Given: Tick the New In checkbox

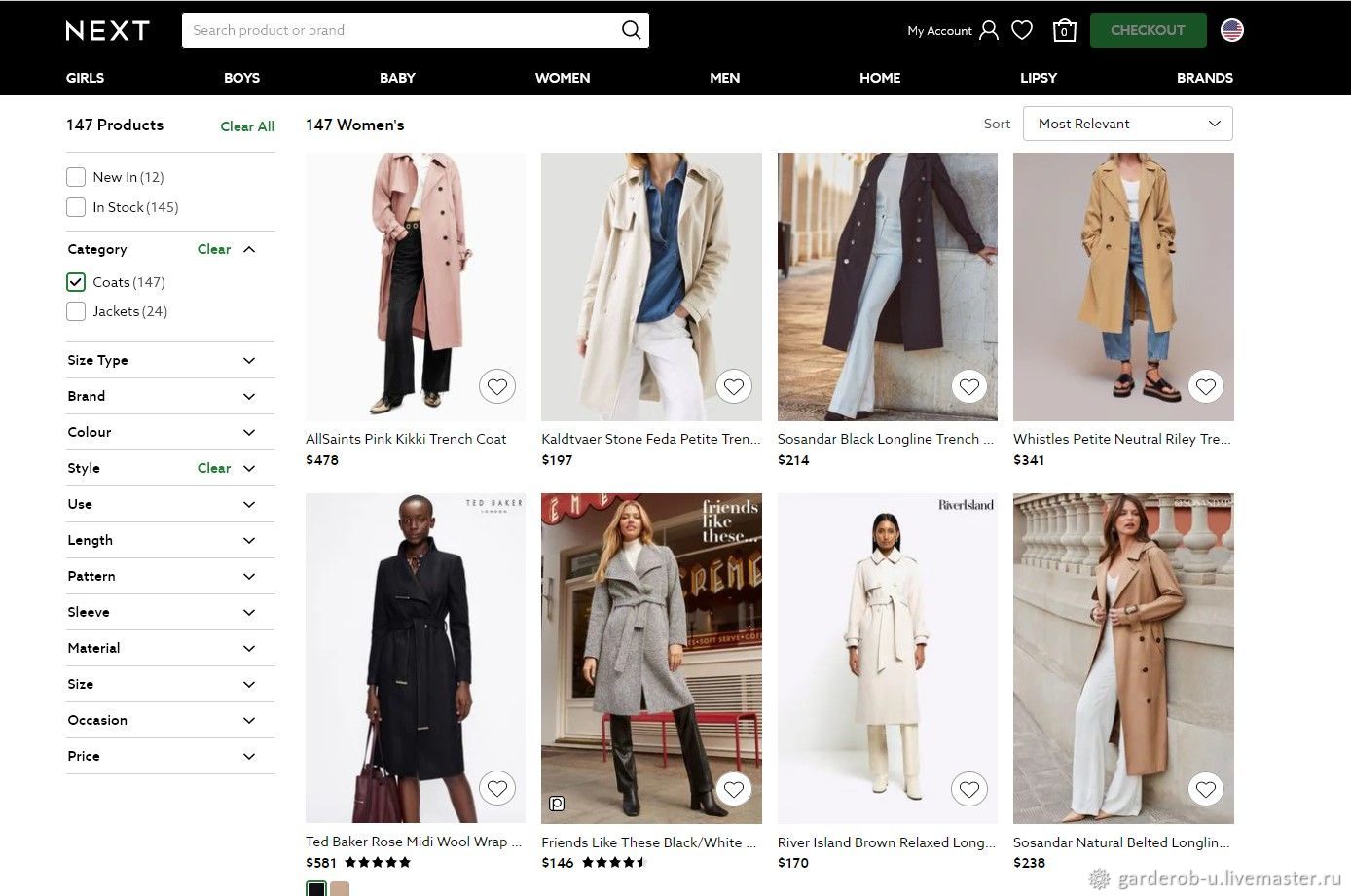Looking at the screenshot, I should [76, 177].
